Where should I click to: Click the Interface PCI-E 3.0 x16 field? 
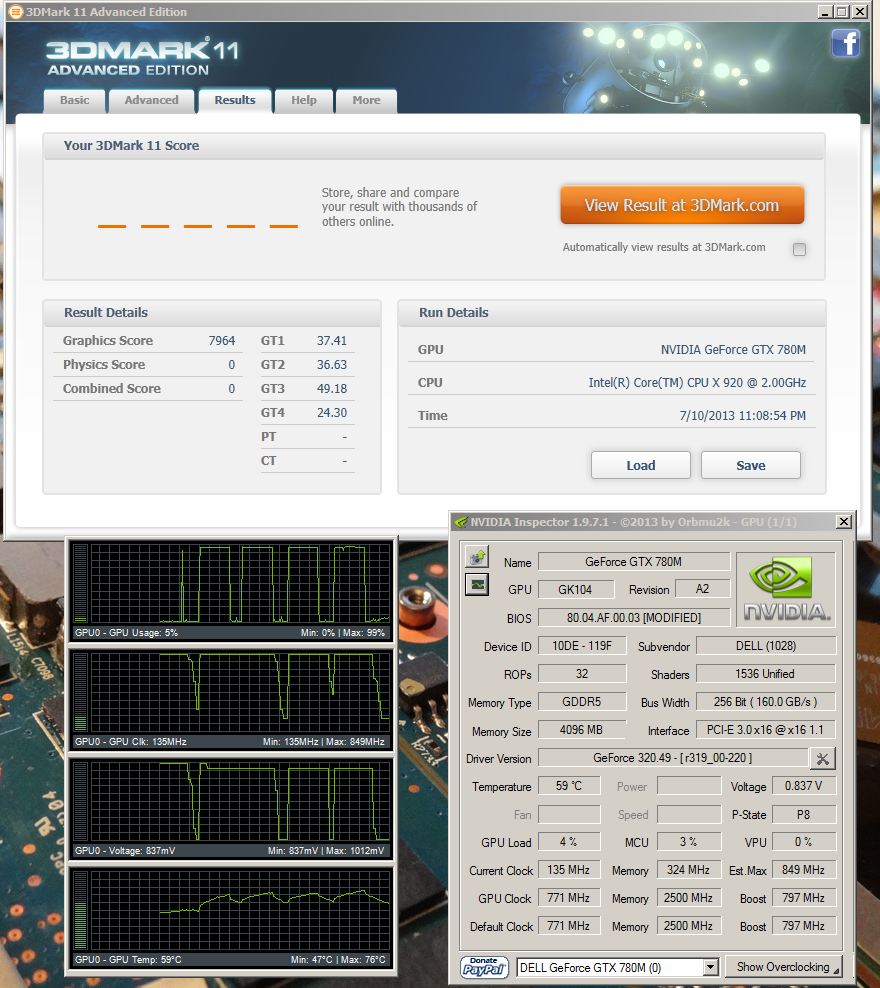765,730
